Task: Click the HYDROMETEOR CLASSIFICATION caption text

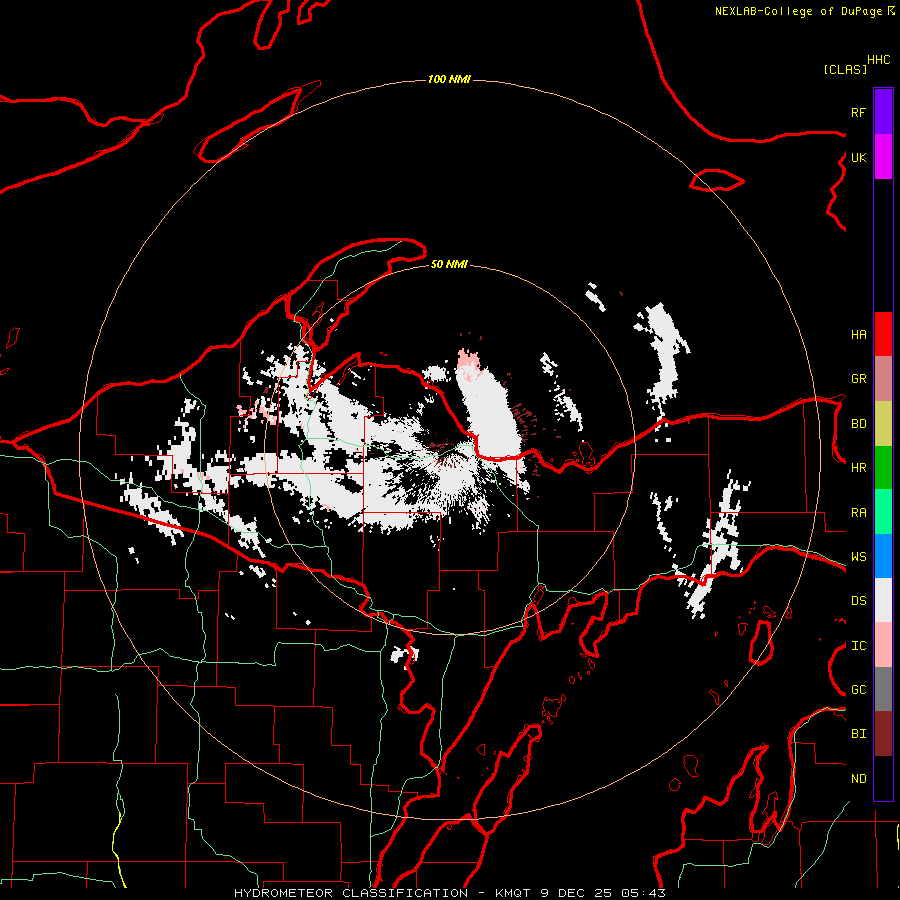Action: (x=351, y=893)
